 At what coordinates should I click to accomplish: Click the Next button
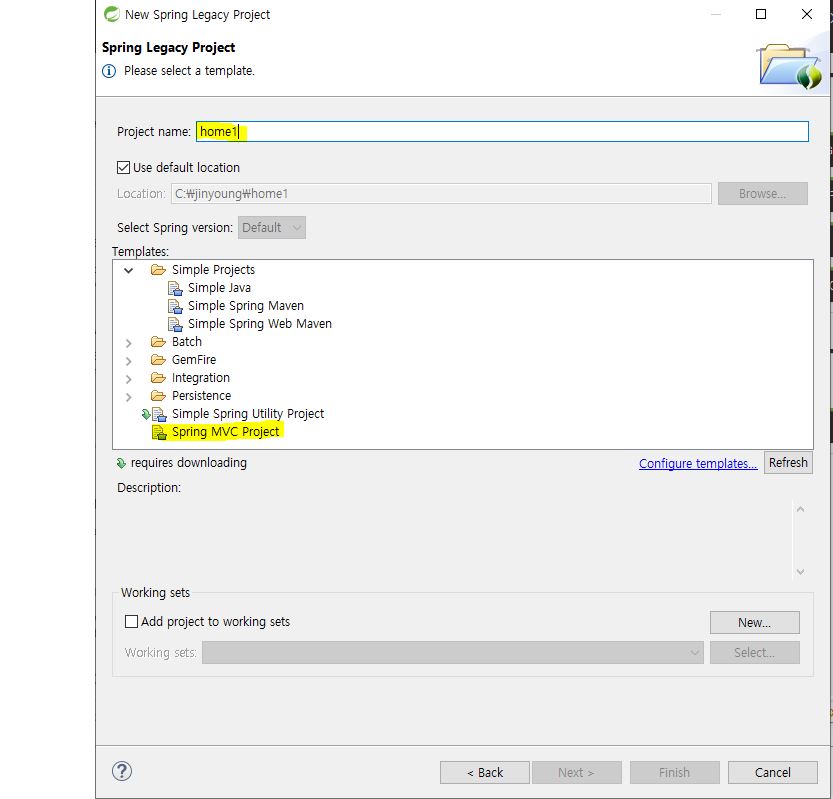[x=576, y=772]
